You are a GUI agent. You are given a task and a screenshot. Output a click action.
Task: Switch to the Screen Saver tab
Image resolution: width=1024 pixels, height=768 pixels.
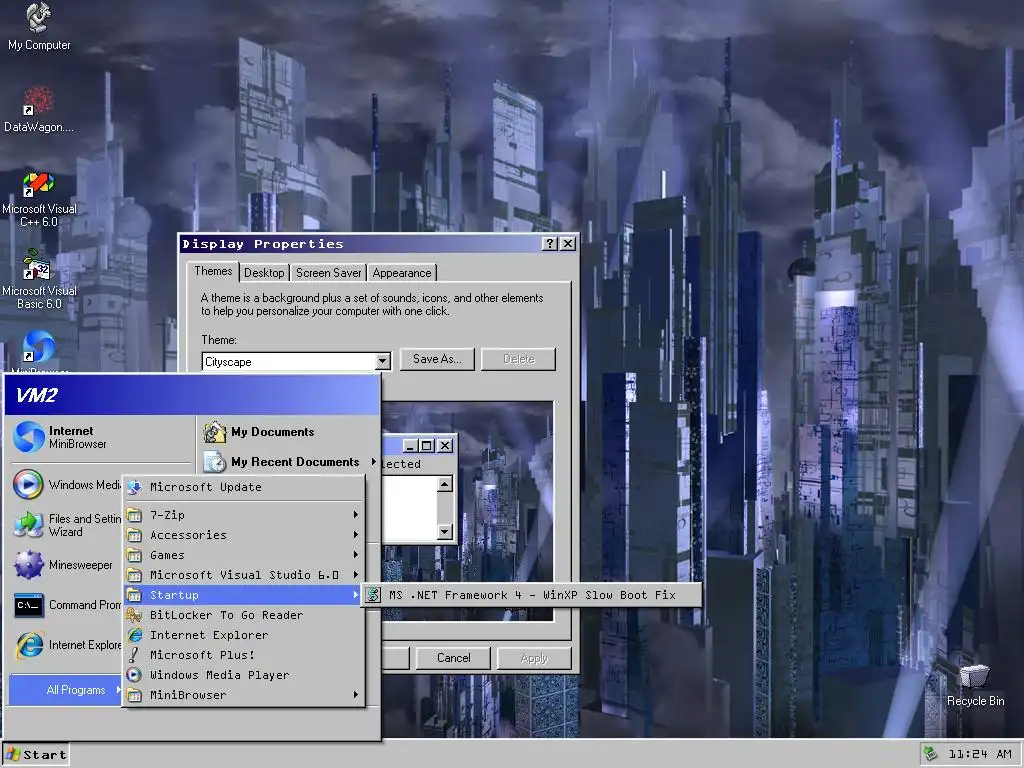click(x=328, y=273)
